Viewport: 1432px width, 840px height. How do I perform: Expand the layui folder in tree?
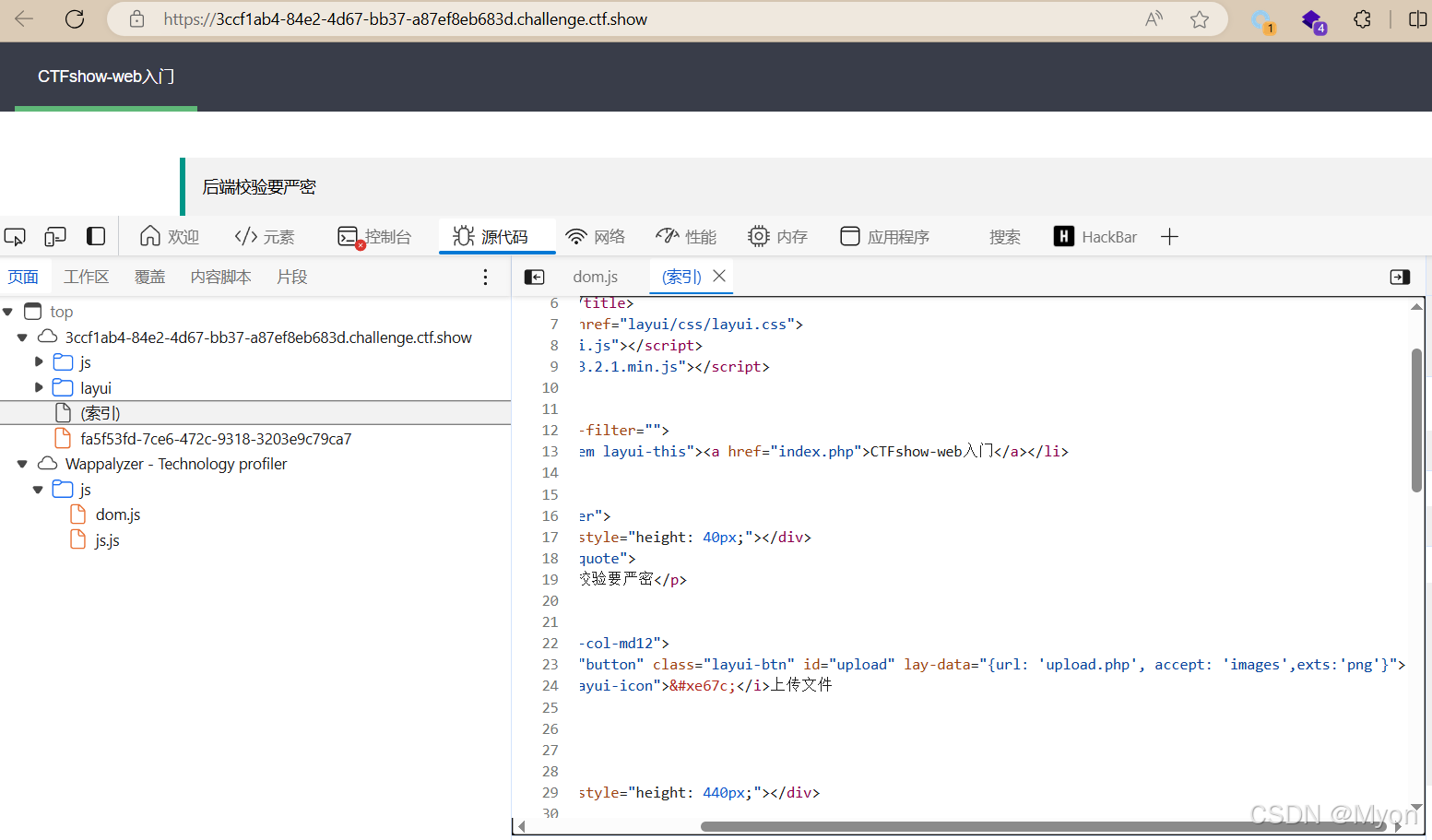pos(39,387)
